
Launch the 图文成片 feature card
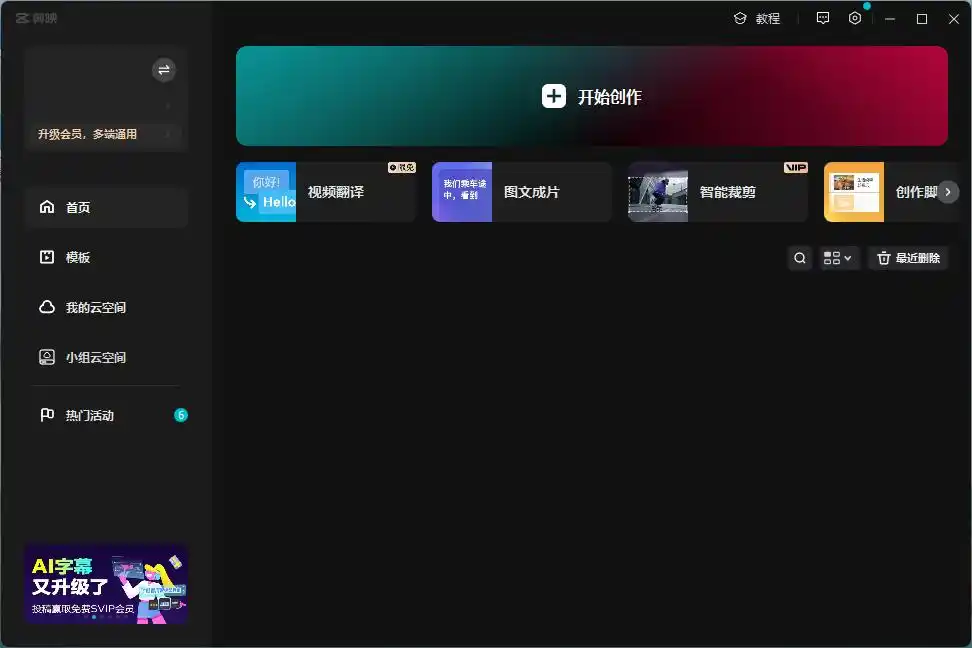tap(521, 192)
